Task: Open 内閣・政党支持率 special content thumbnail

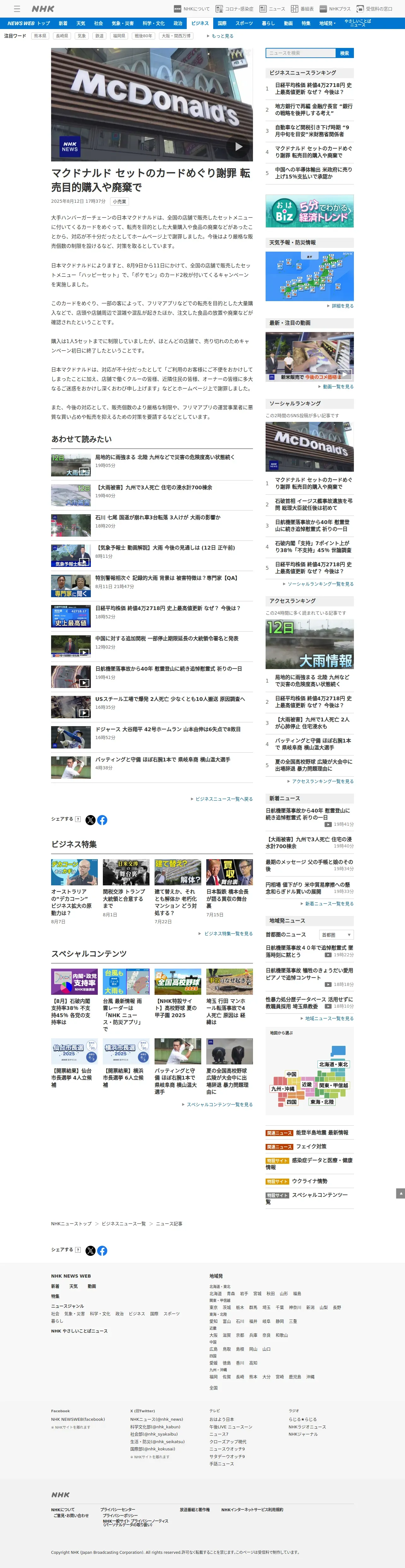Action: click(74, 982)
